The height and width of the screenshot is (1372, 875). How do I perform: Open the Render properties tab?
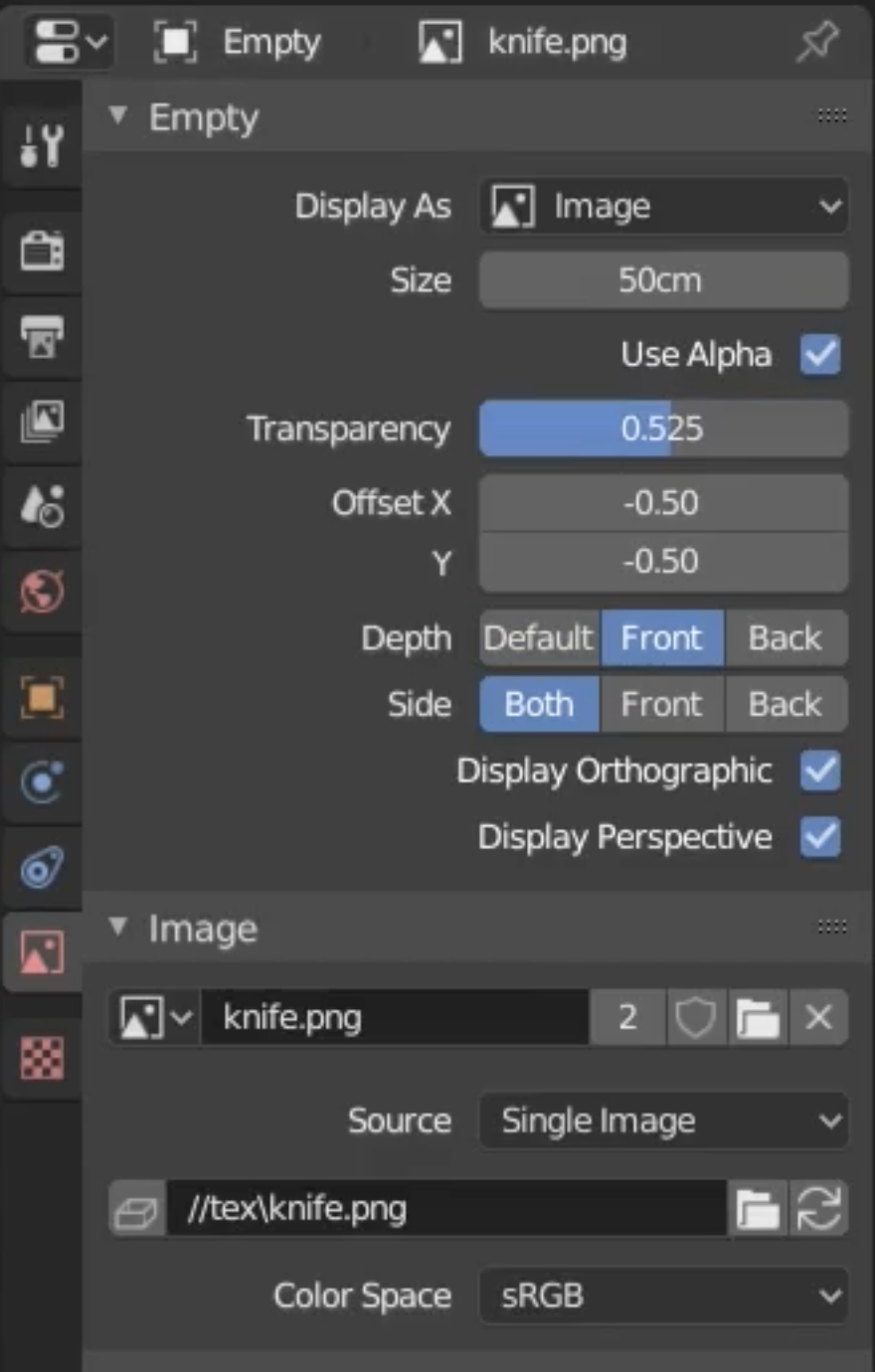pyautogui.click(x=42, y=252)
